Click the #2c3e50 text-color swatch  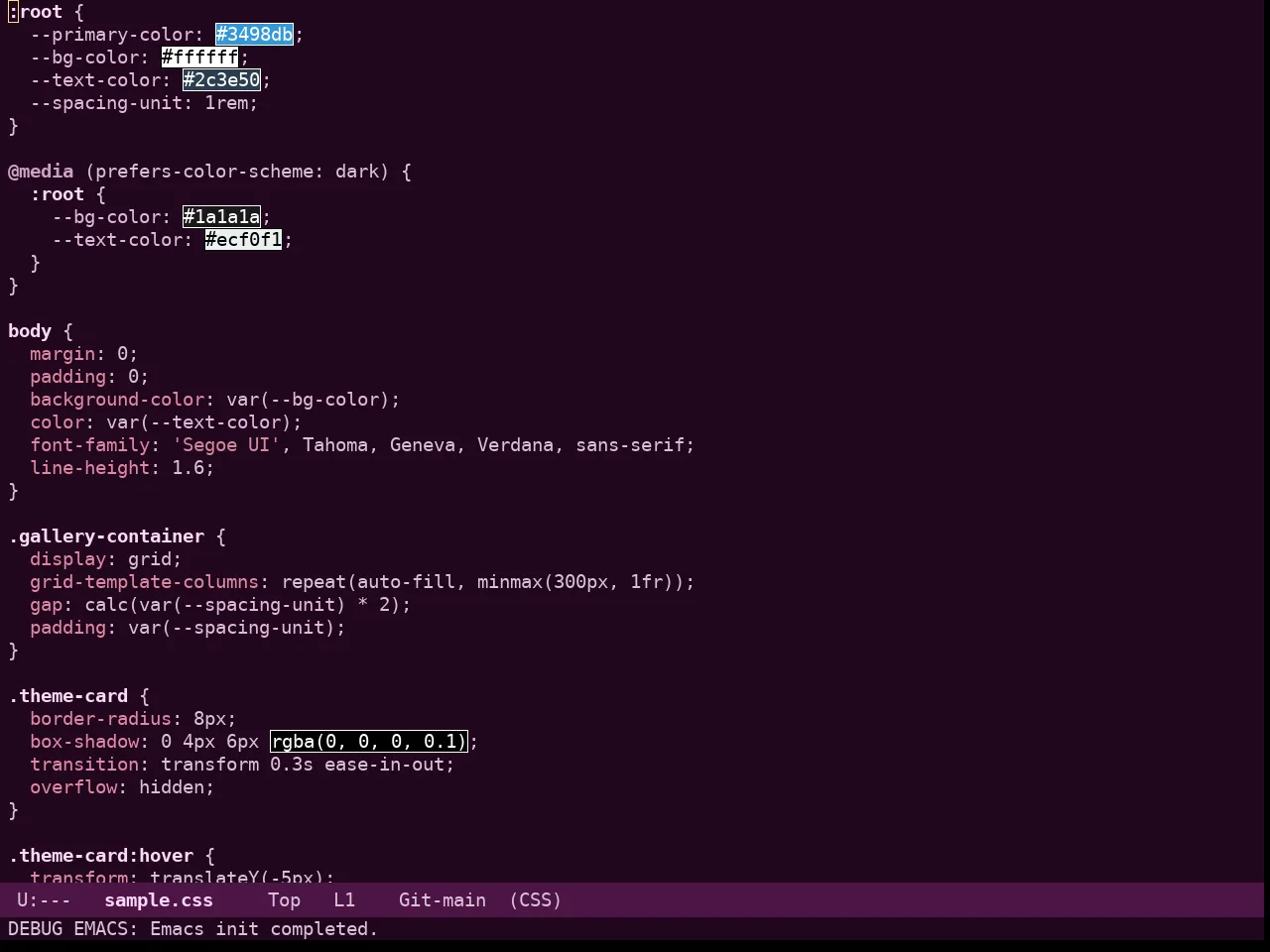click(222, 80)
